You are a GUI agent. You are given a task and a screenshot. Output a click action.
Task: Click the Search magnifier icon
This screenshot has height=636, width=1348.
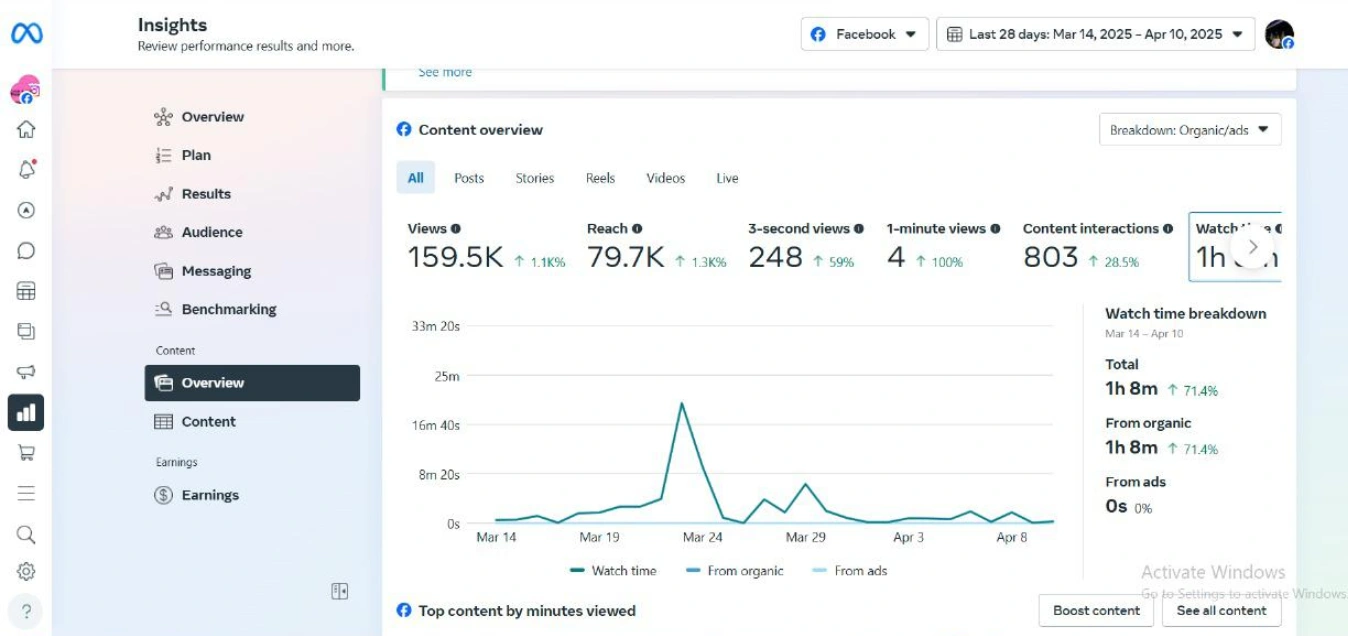pos(26,534)
